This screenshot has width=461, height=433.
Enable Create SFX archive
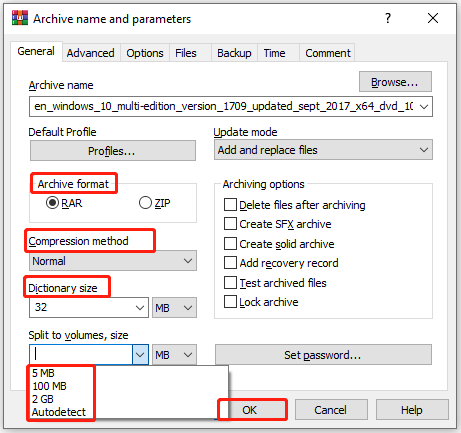[x=230, y=224]
